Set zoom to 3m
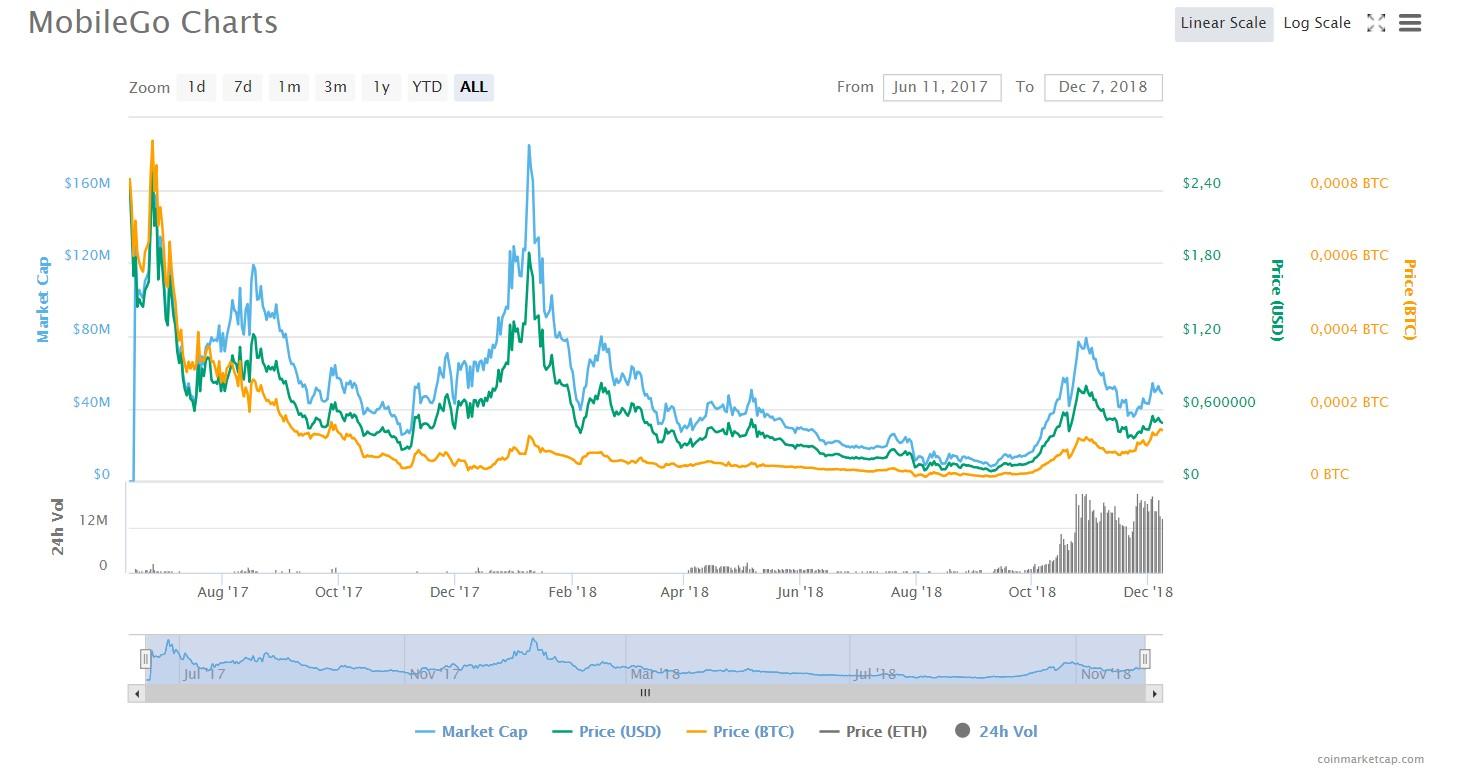This screenshot has height=769, width=1475. click(335, 87)
